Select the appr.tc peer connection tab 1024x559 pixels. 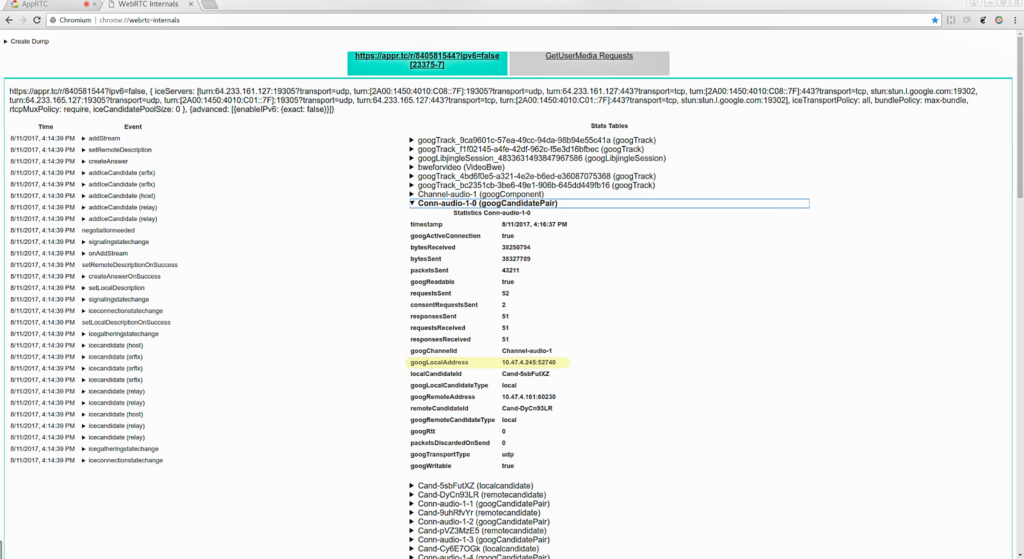(x=427, y=62)
